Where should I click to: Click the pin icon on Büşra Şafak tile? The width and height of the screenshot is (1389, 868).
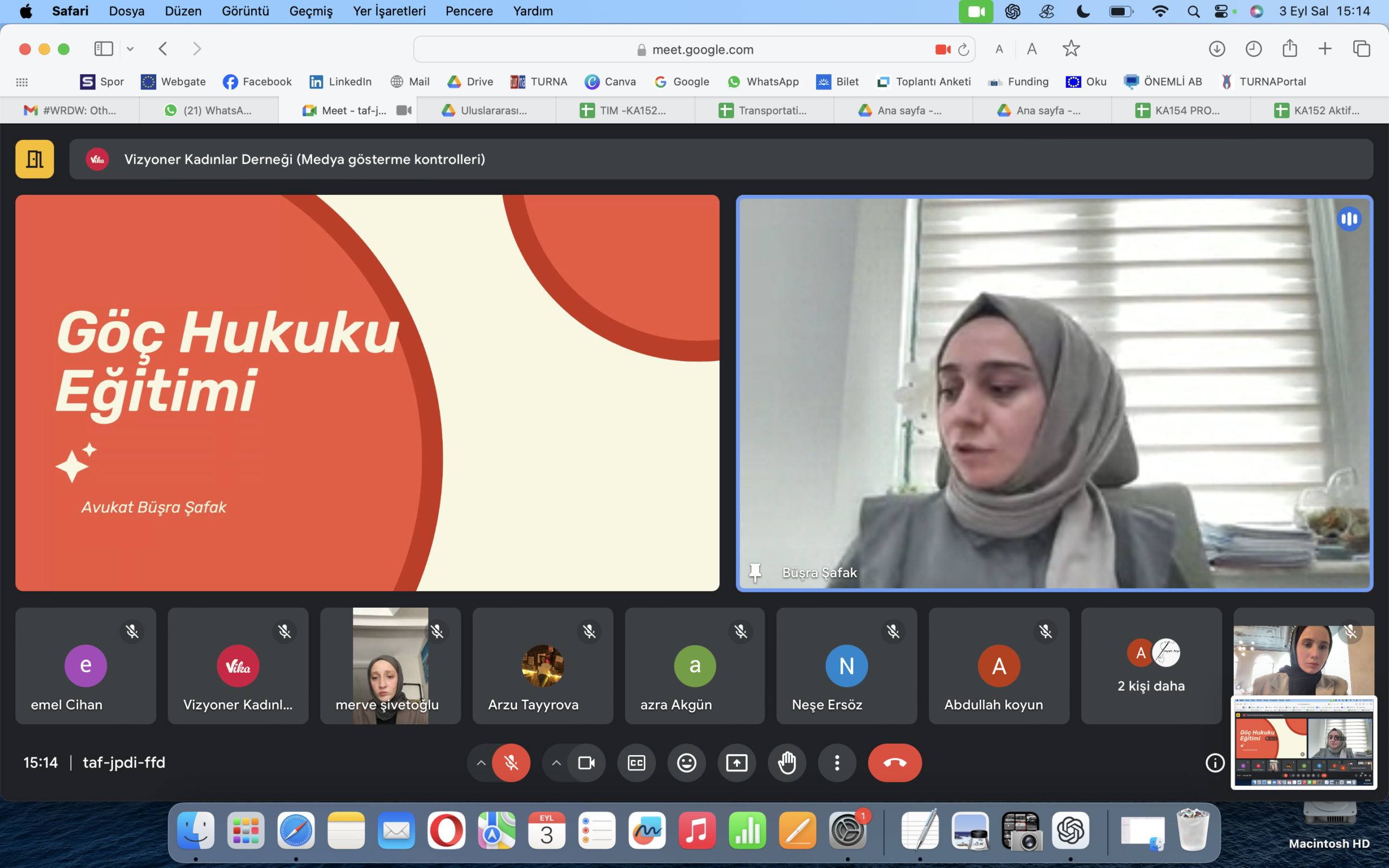[755, 572]
